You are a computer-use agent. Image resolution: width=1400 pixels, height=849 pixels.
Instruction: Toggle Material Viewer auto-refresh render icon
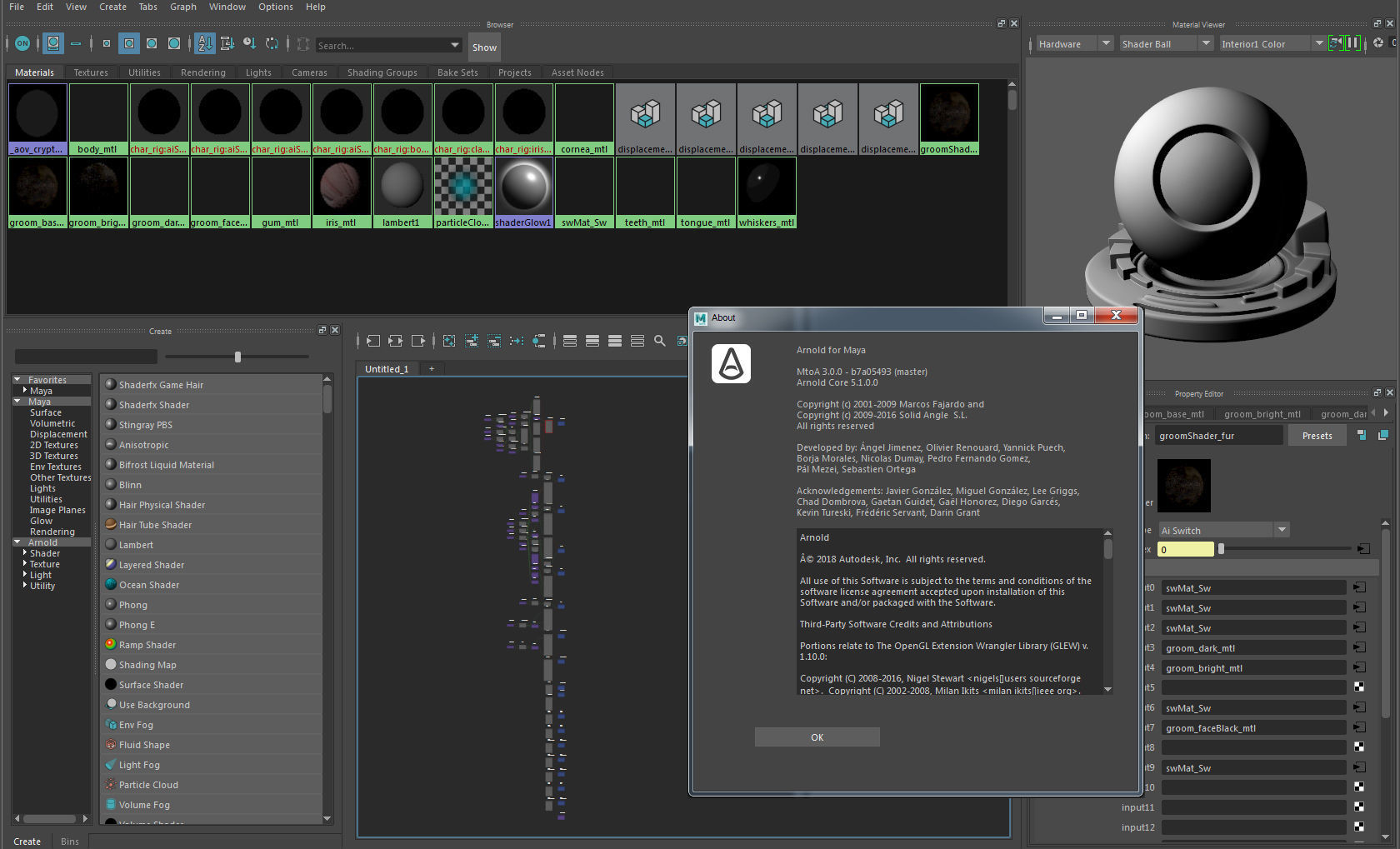coord(1336,42)
